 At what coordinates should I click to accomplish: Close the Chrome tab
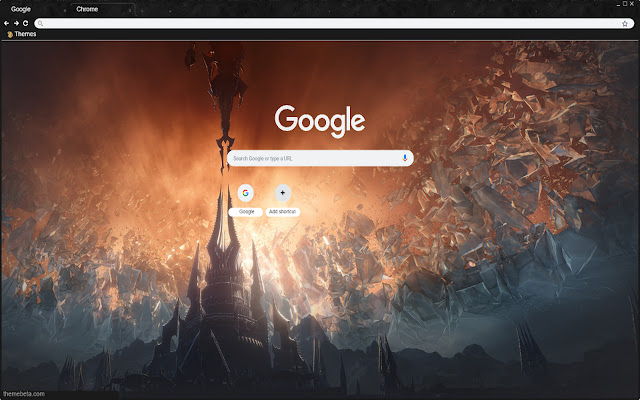click(130, 11)
